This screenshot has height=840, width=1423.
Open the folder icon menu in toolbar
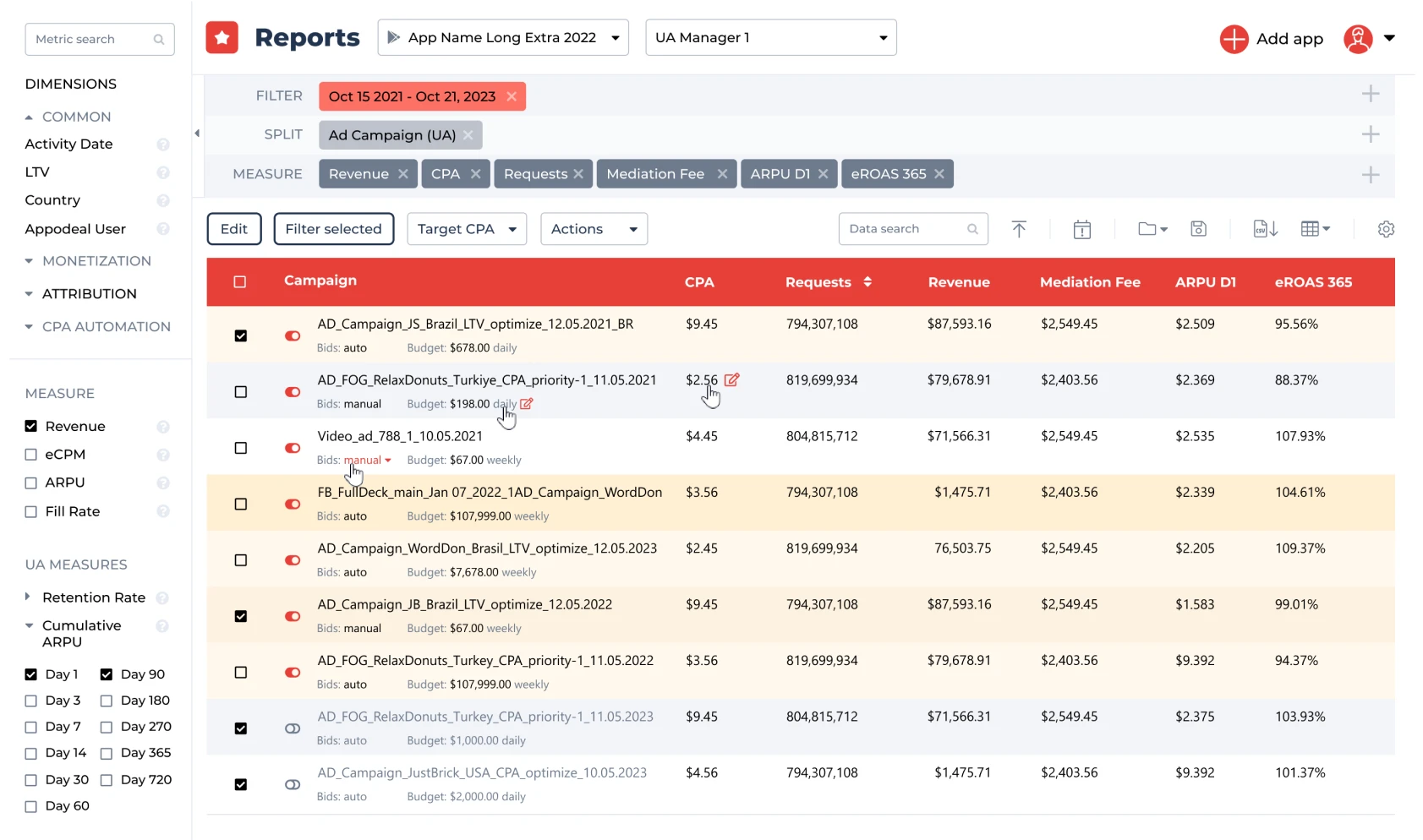tap(1152, 229)
